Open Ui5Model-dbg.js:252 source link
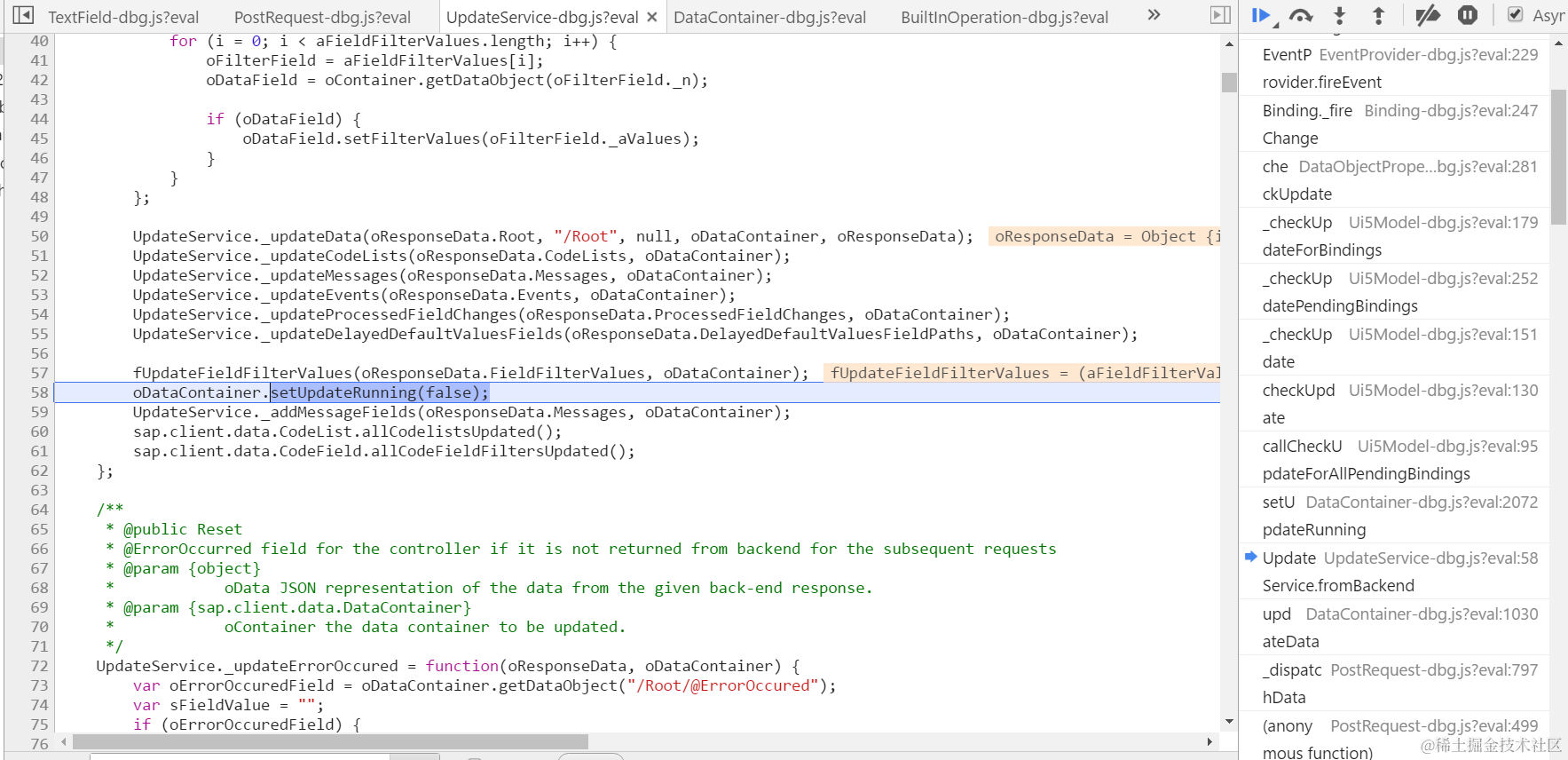This screenshot has height=760, width=1568. 1444,279
